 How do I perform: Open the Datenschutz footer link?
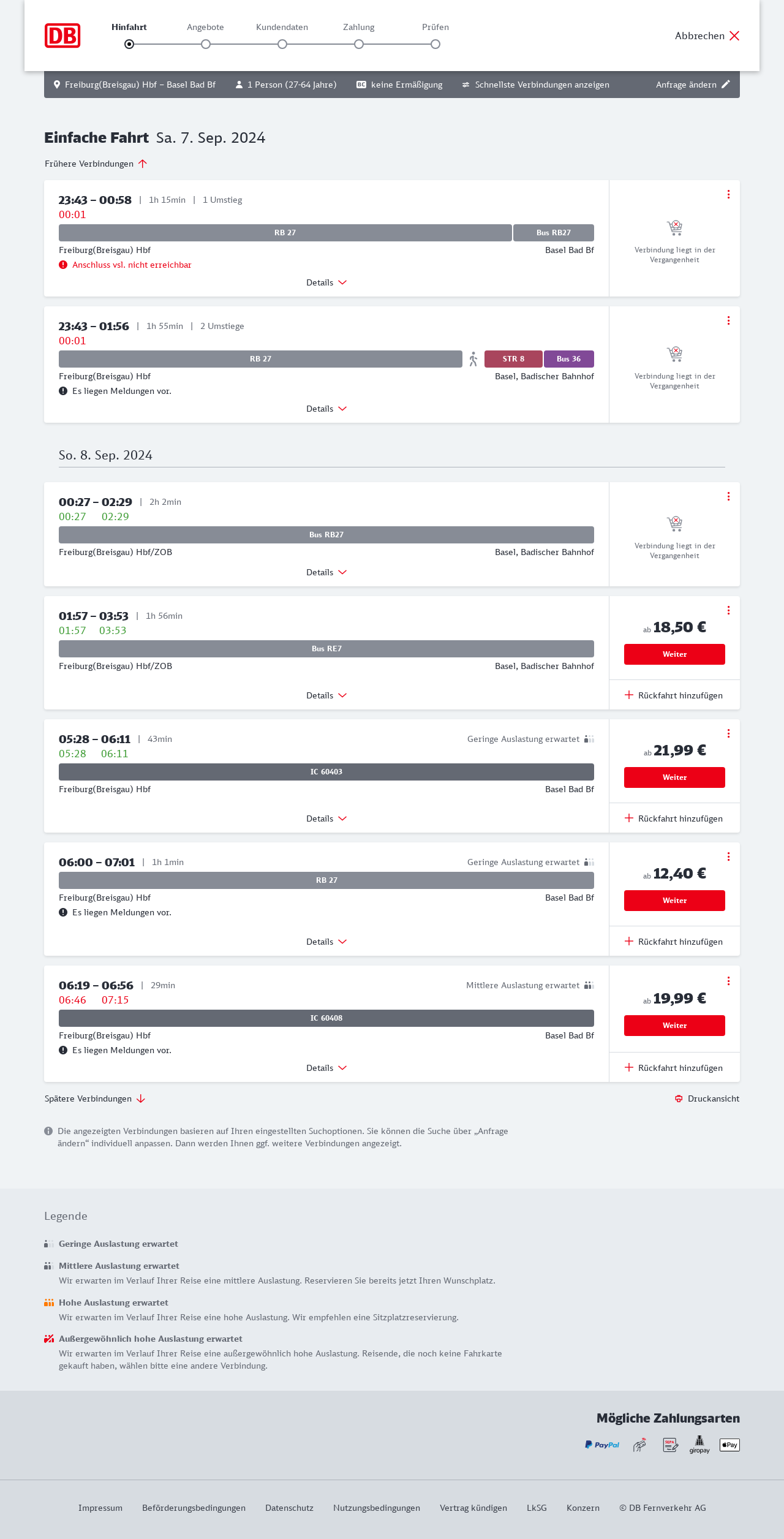pyautogui.click(x=289, y=1508)
